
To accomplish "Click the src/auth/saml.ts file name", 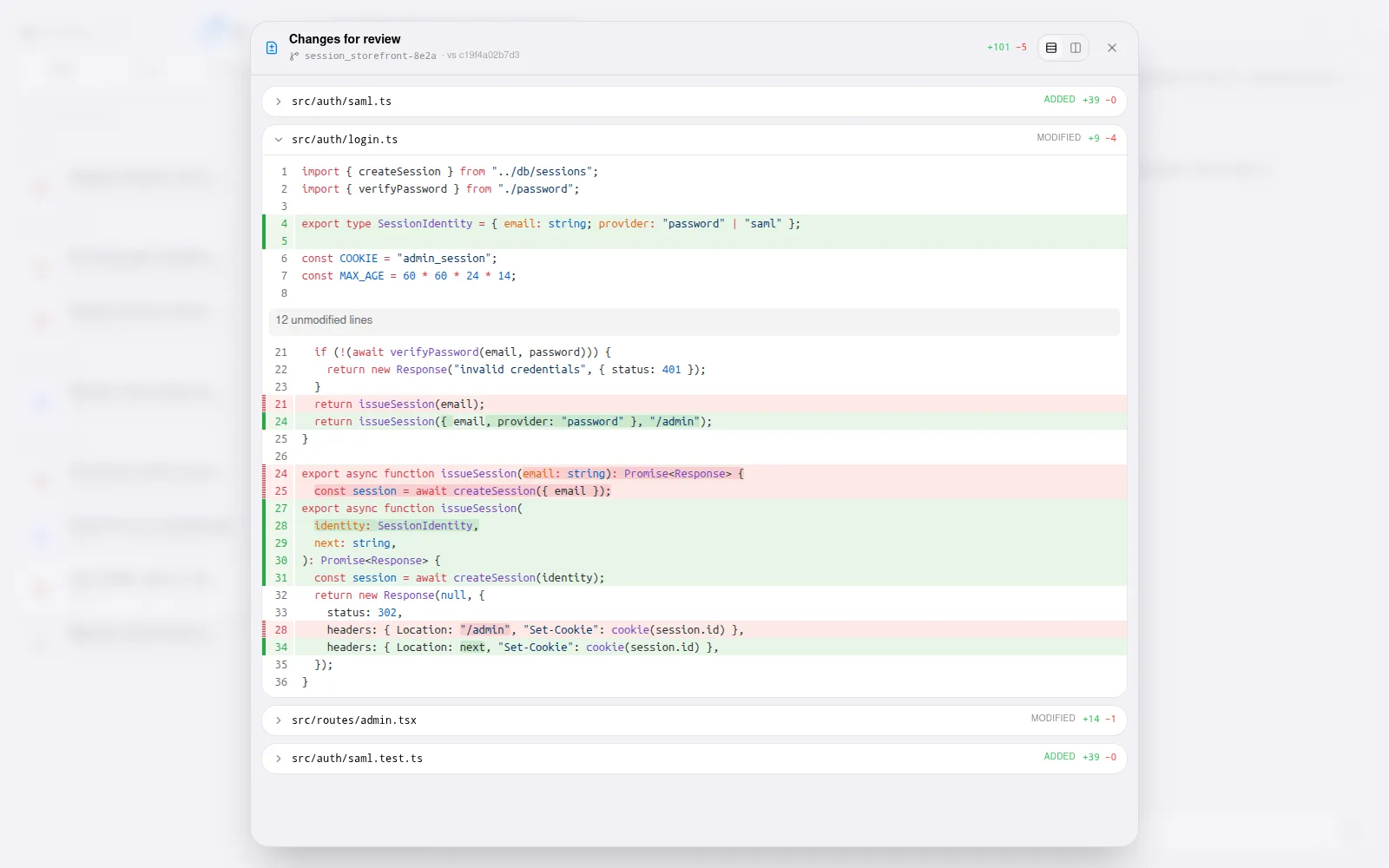I will [341, 102].
